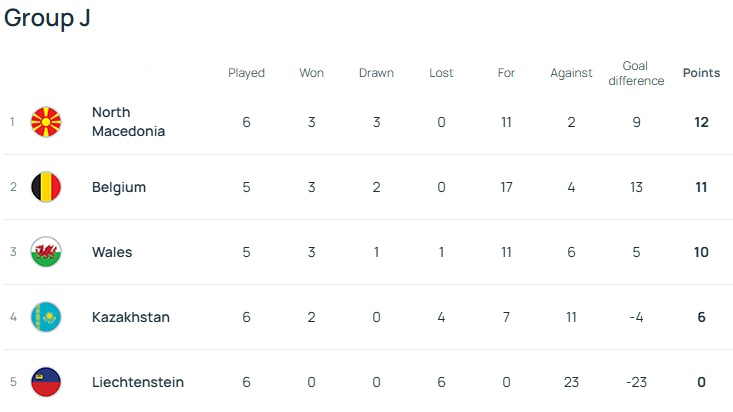Viewport: 733px width, 412px height.
Task: Click North Macedonia's 12 points value
Action: [701, 122]
